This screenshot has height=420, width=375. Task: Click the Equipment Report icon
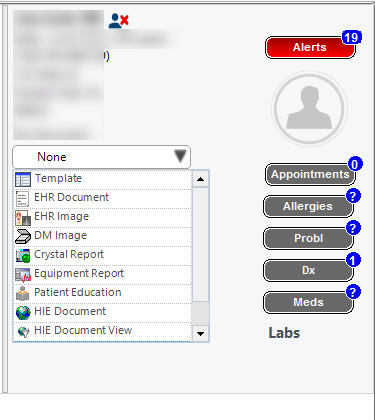(x=23, y=274)
